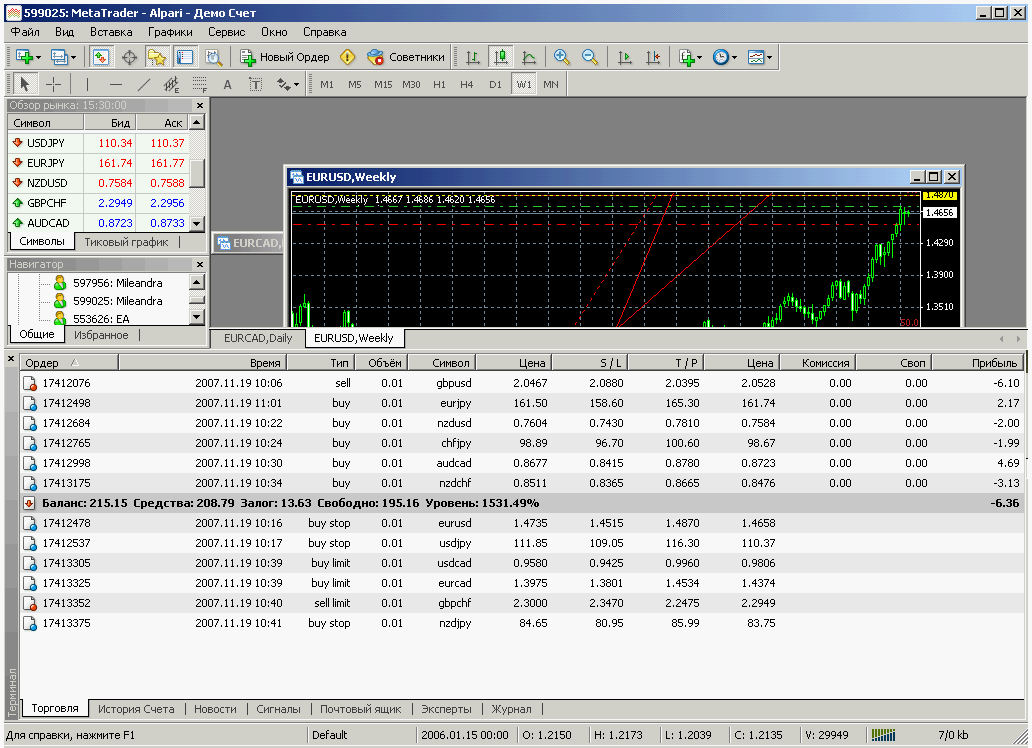Click the Новый Ордер button
Screen dimensions: 1032x748
click(285, 57)
